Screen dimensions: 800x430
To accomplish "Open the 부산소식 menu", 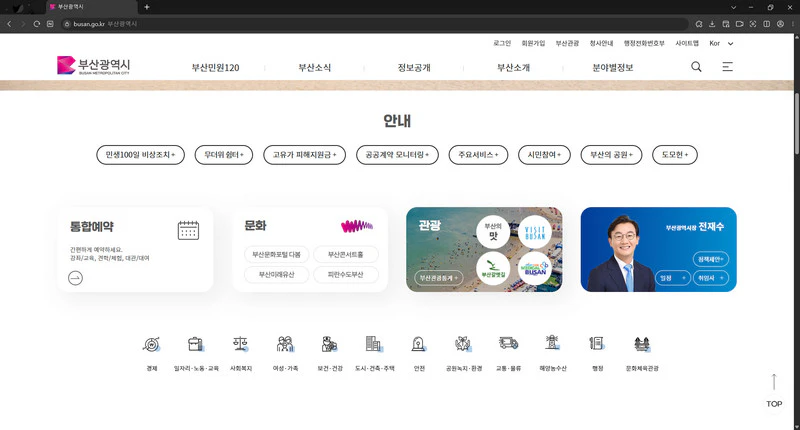I will coord(314,67).
